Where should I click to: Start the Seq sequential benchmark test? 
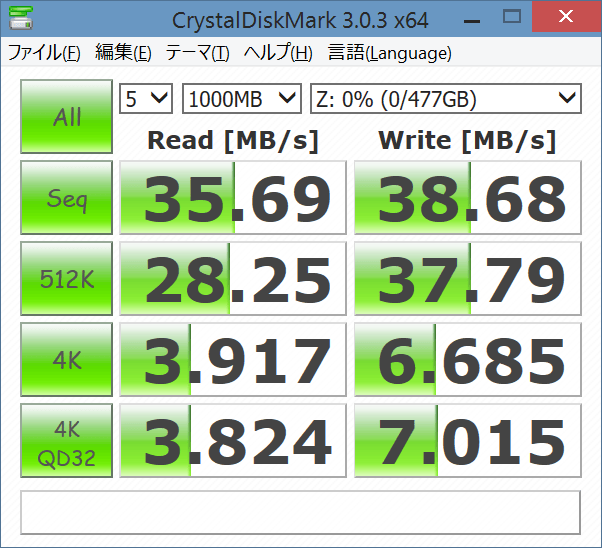coord(67,199)
